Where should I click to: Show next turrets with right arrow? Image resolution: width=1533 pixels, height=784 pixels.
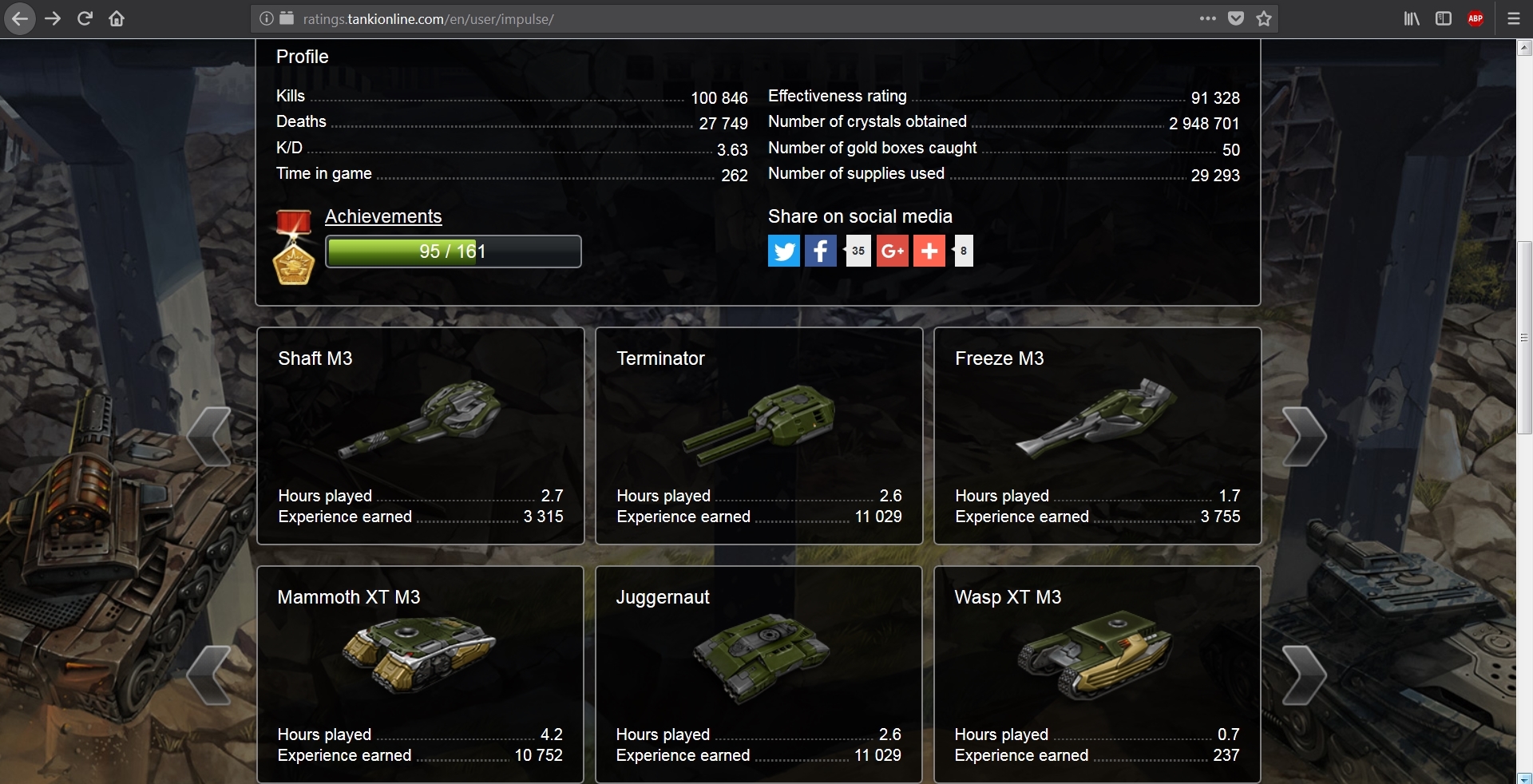[x=1304, y=437]
